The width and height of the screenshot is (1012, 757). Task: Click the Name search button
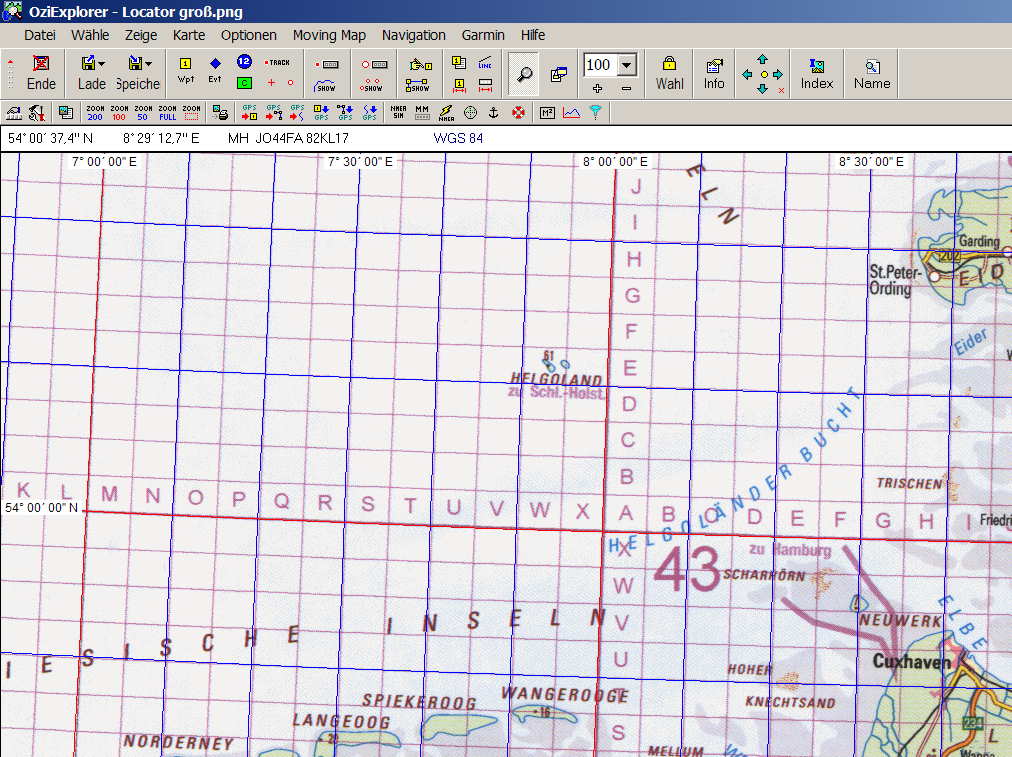point(872,73)
